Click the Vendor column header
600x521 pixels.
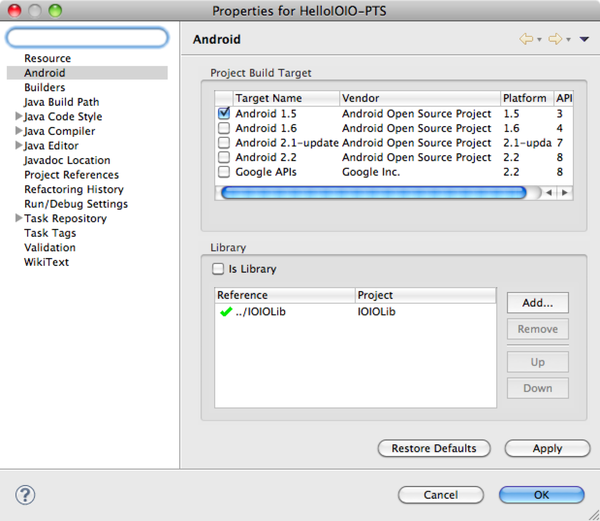tap(420, 98)
